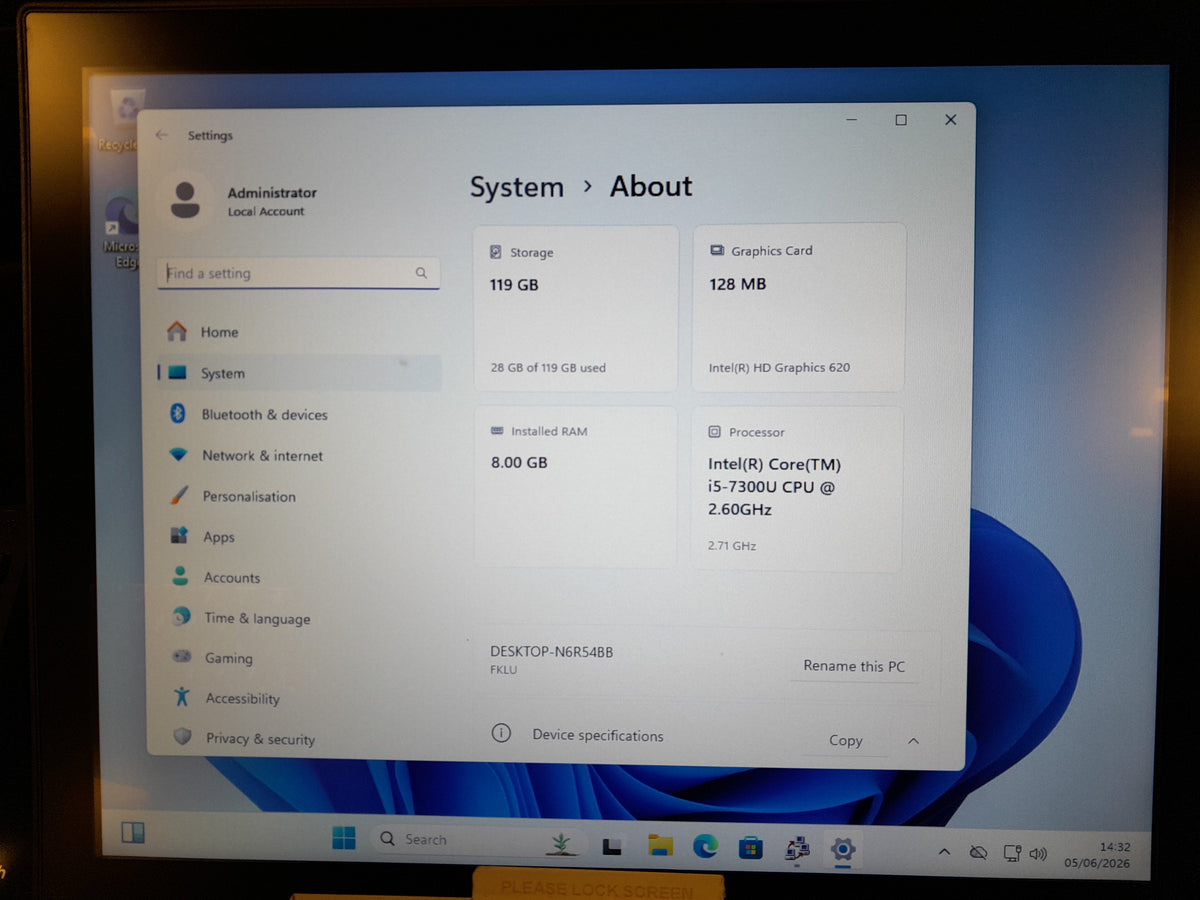The width and height of the screenshot is (1200, 900).
Task: Open File Explorer from taskbar
Action: tap(660, 846)
